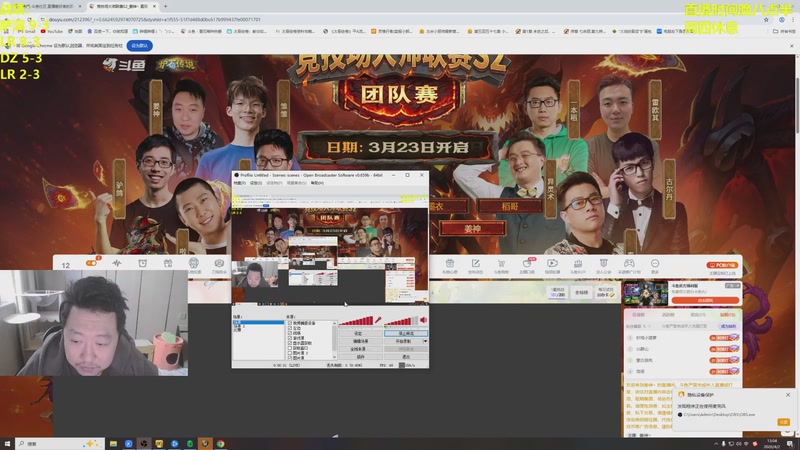Open a new Chrome tab with plus icon
800x450 pixels.
pyautogui.click(x=165, y=6)
